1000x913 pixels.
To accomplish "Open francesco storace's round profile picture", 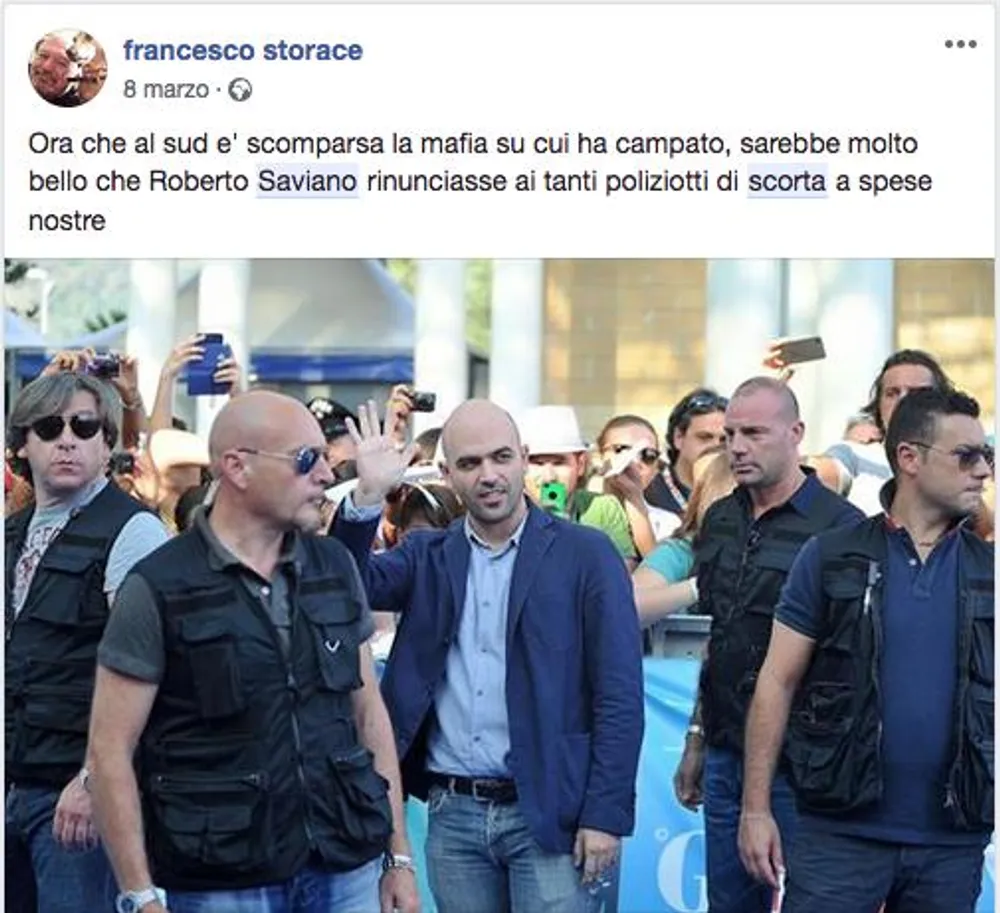I will (x=68, y=68).
